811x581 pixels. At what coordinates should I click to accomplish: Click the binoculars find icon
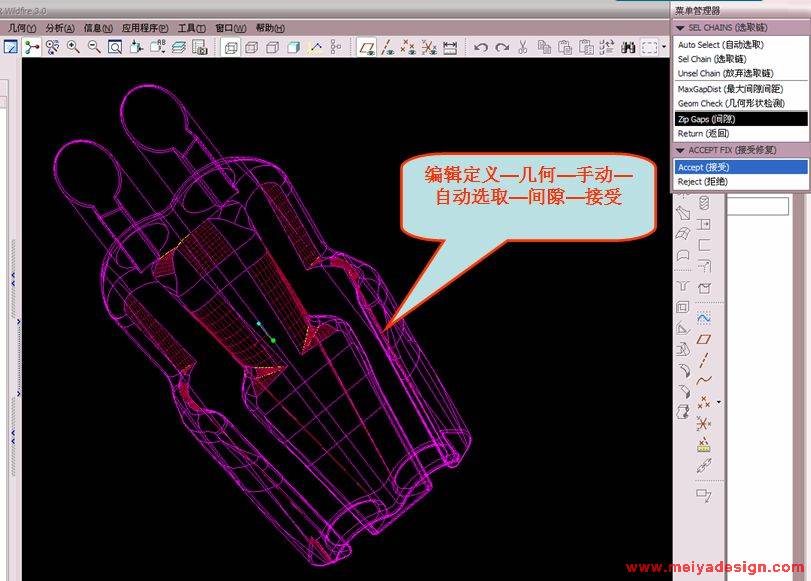(x=629, y=47)
